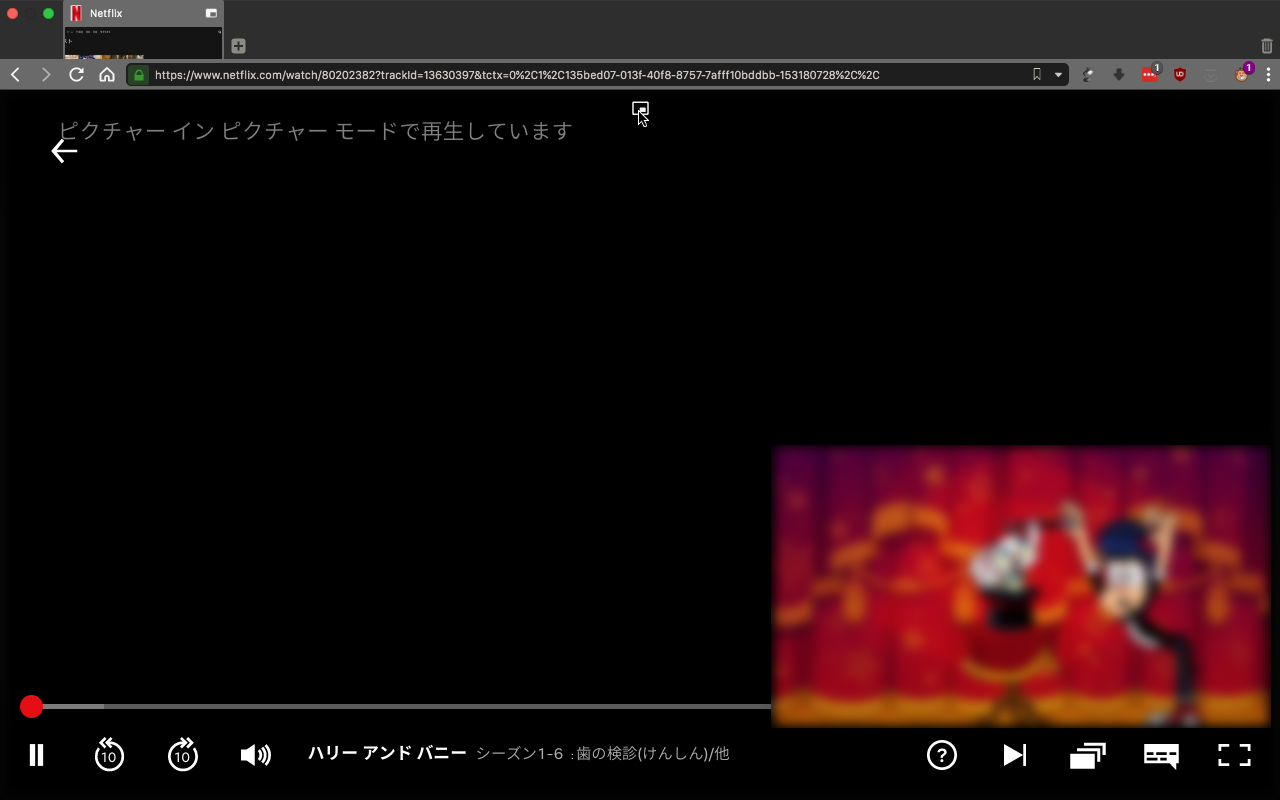Image resolution: width=1280 pixels, height=800 pixels.
Task: Open the uBlock Origin shield extension
Action: coord(1180,75)
